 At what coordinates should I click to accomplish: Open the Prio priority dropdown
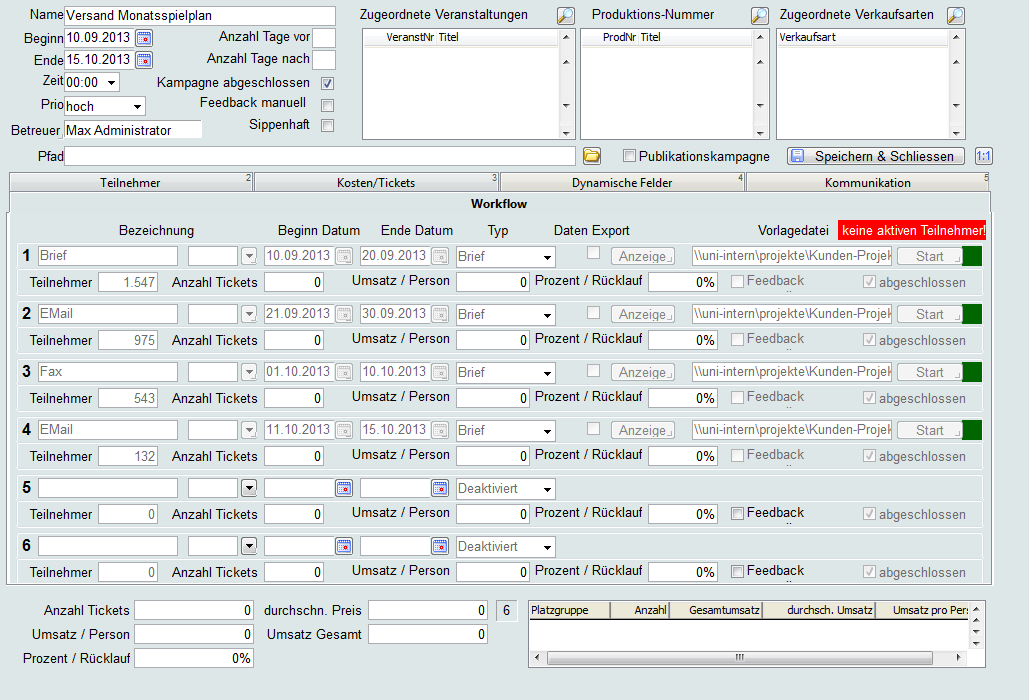coord(137,106)
